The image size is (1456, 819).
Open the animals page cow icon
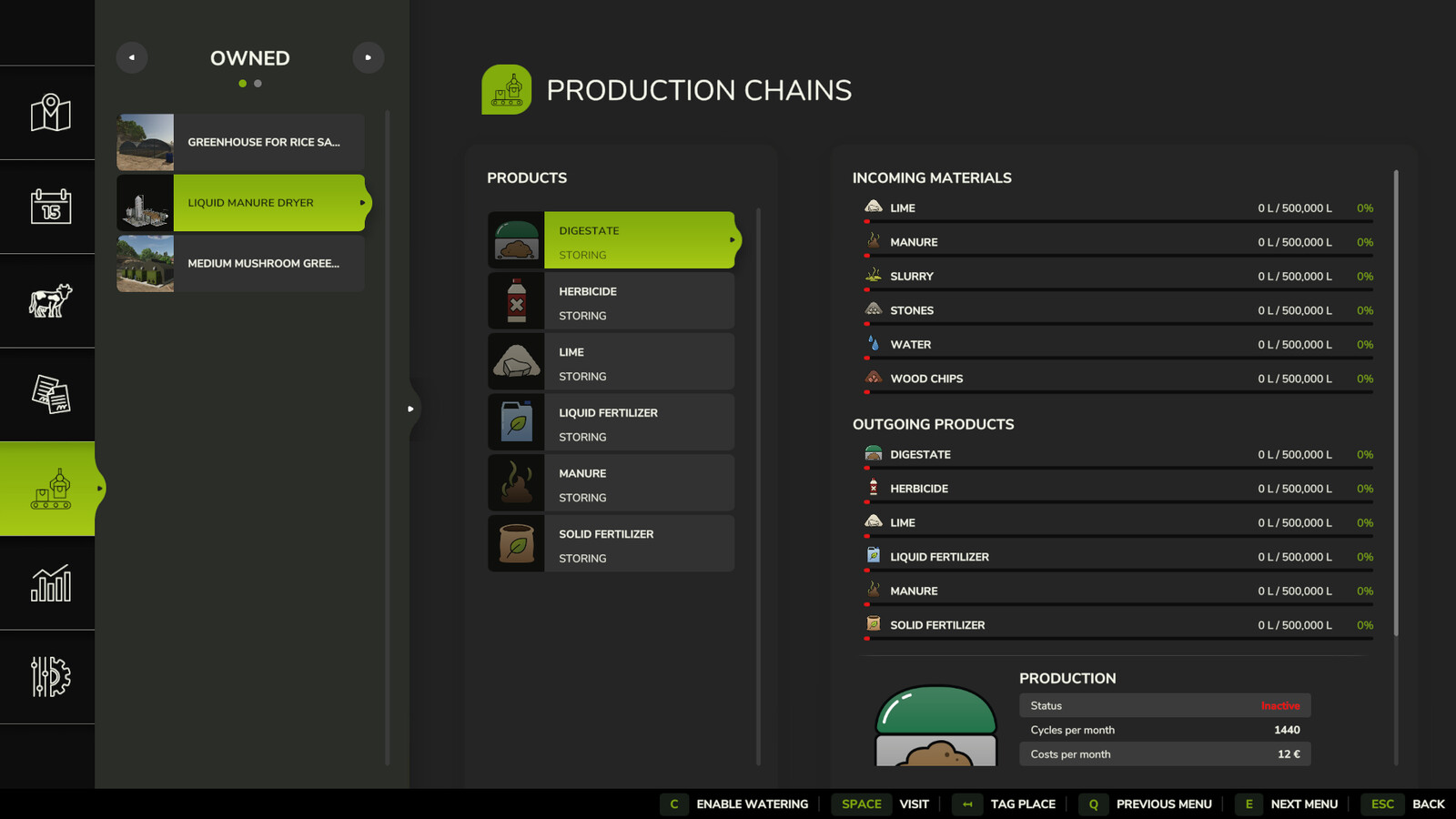[50, 300]
